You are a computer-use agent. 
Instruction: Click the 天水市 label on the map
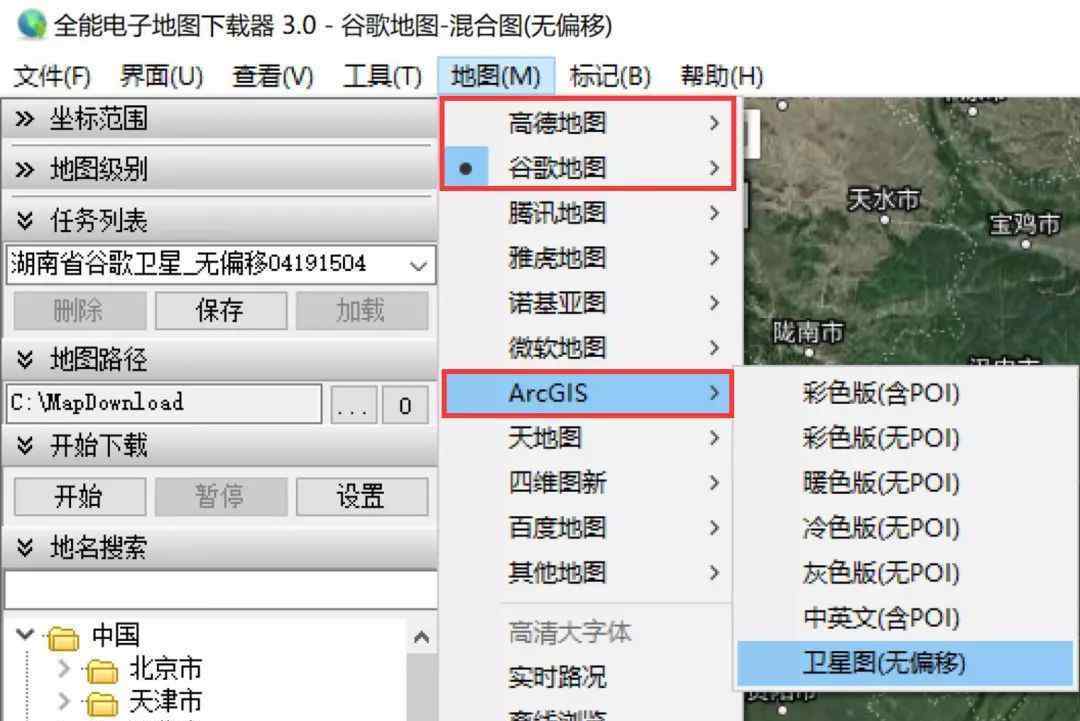coord(884,200)
